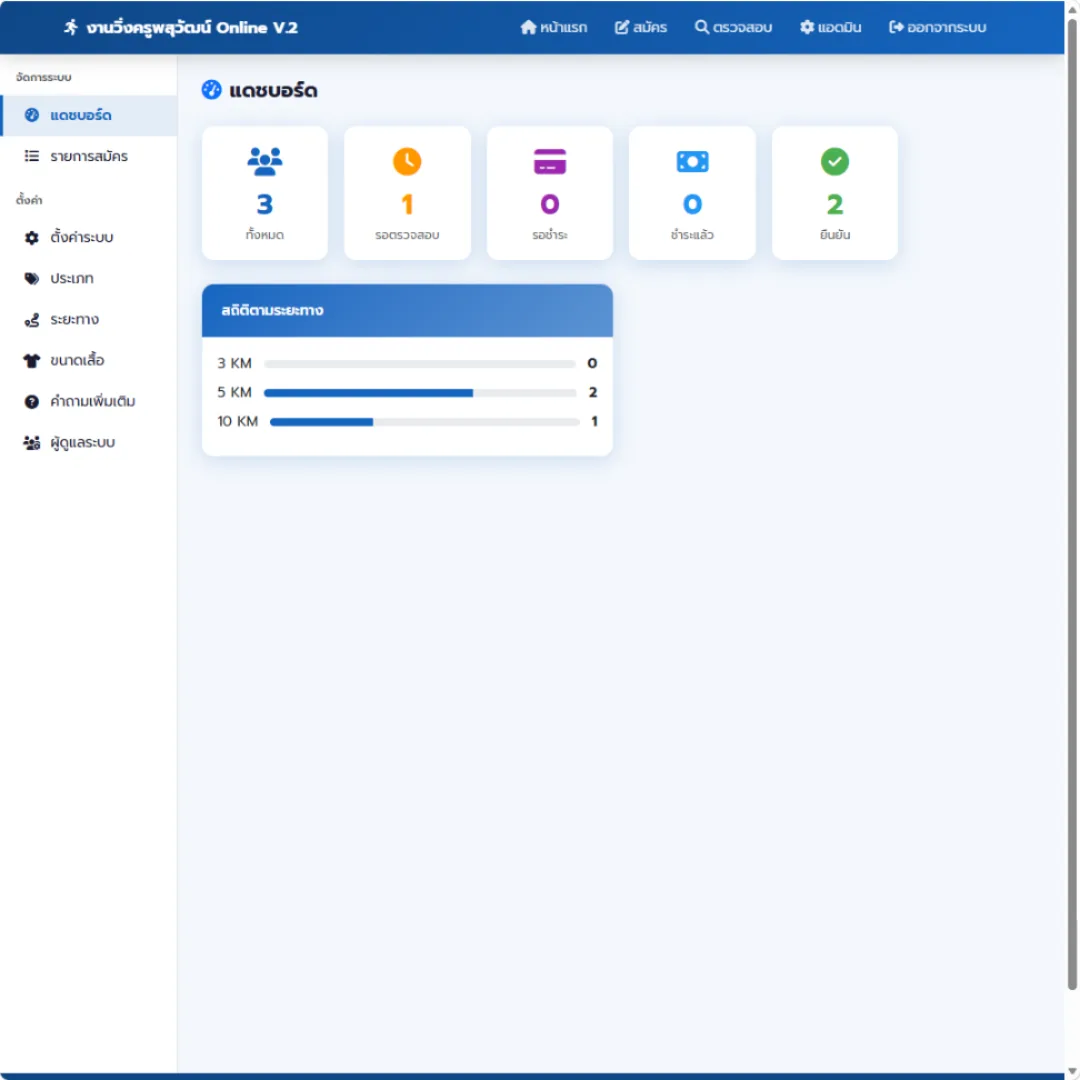1080x1080 pixels.
Task: Click the purple credit card รอชำระ card
Action: click(550, 193)
